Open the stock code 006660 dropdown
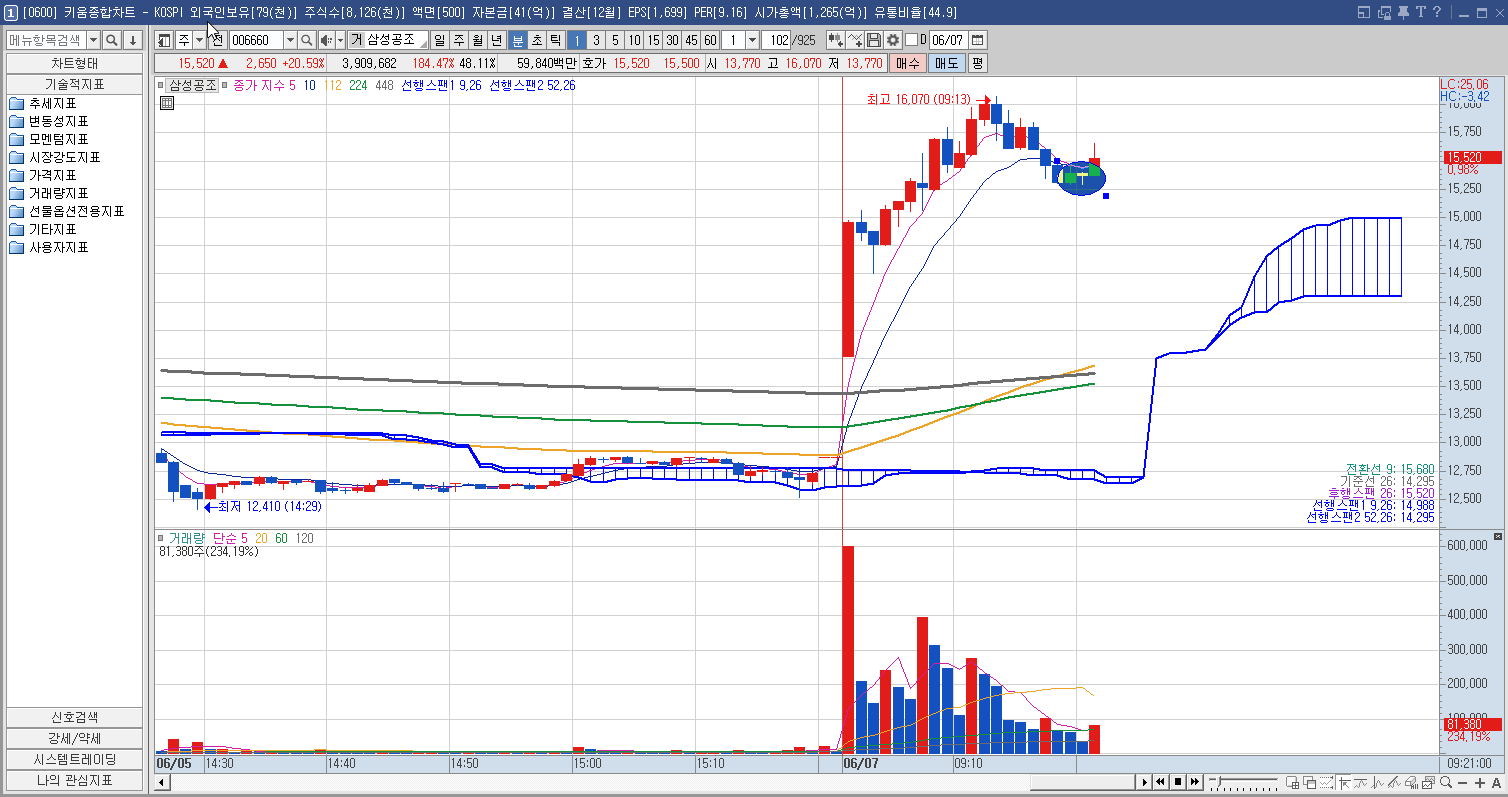1508x797 pixels. (x=290, y=40)
